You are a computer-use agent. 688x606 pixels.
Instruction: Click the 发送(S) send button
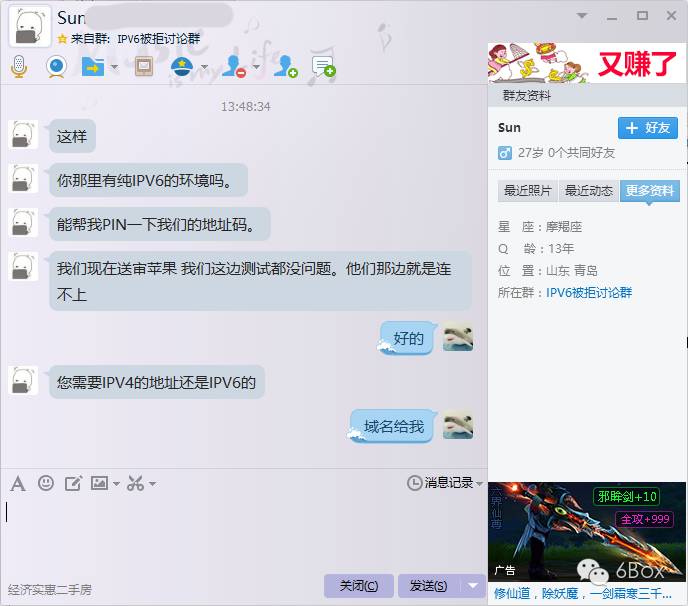[428, 586]
